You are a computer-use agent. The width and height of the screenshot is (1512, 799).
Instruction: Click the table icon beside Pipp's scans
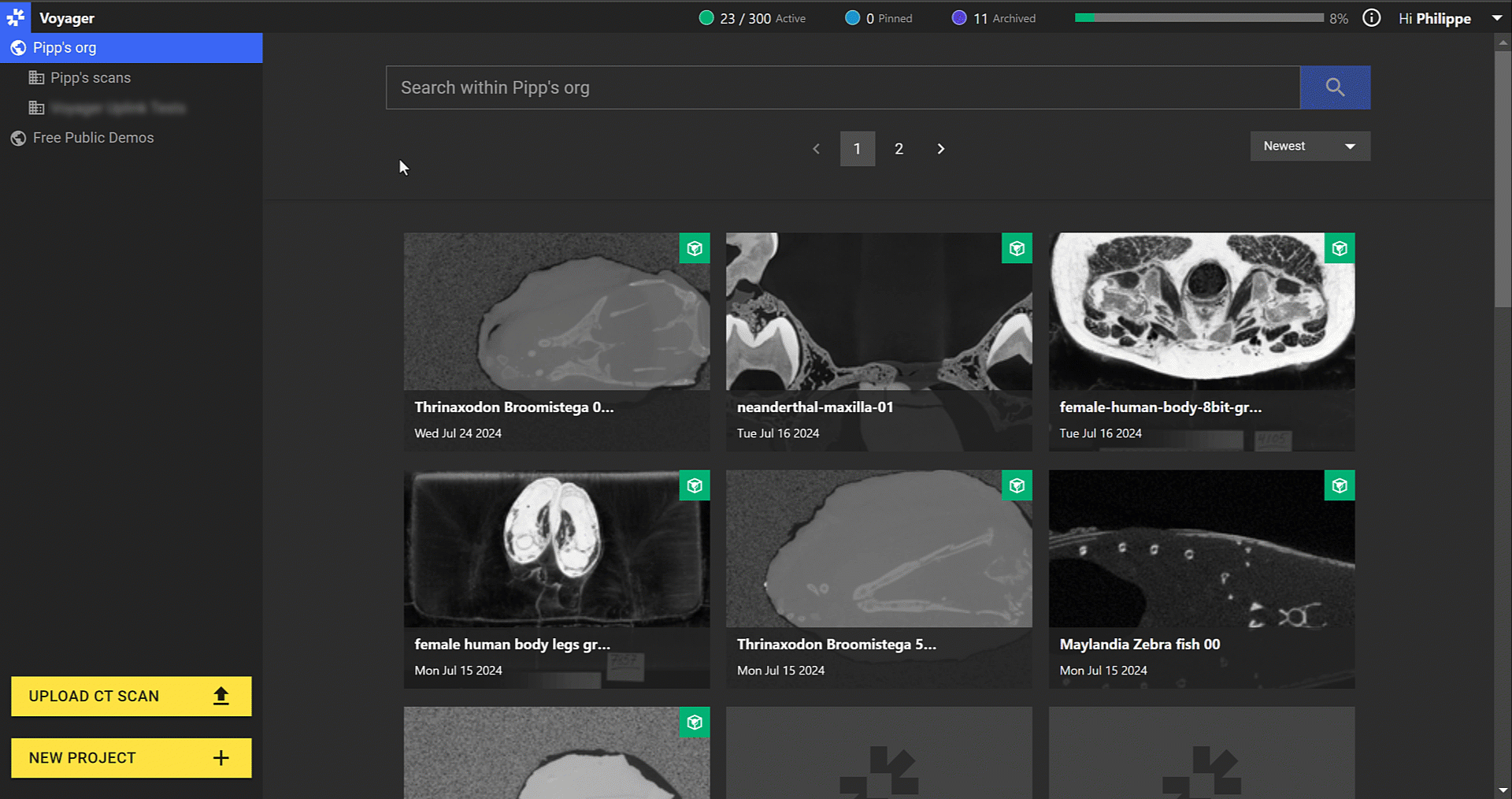(x=36, y=78)
